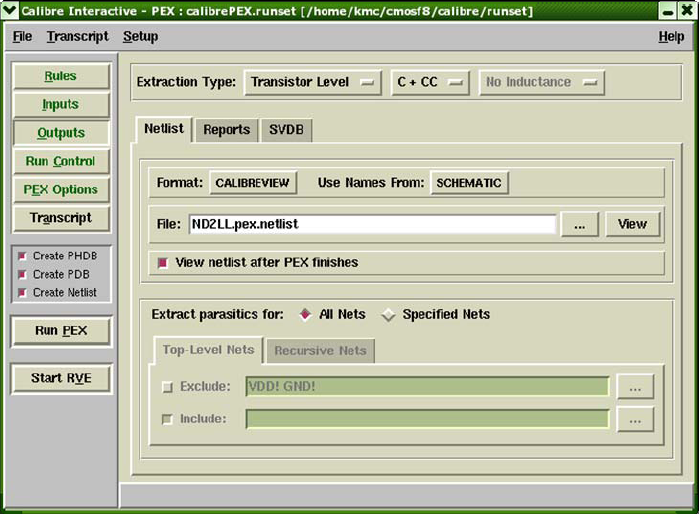Browse for netlist file with ... button
Image resolution: width=699 pixels, height=514 pixels.
(x=580, y=224)
